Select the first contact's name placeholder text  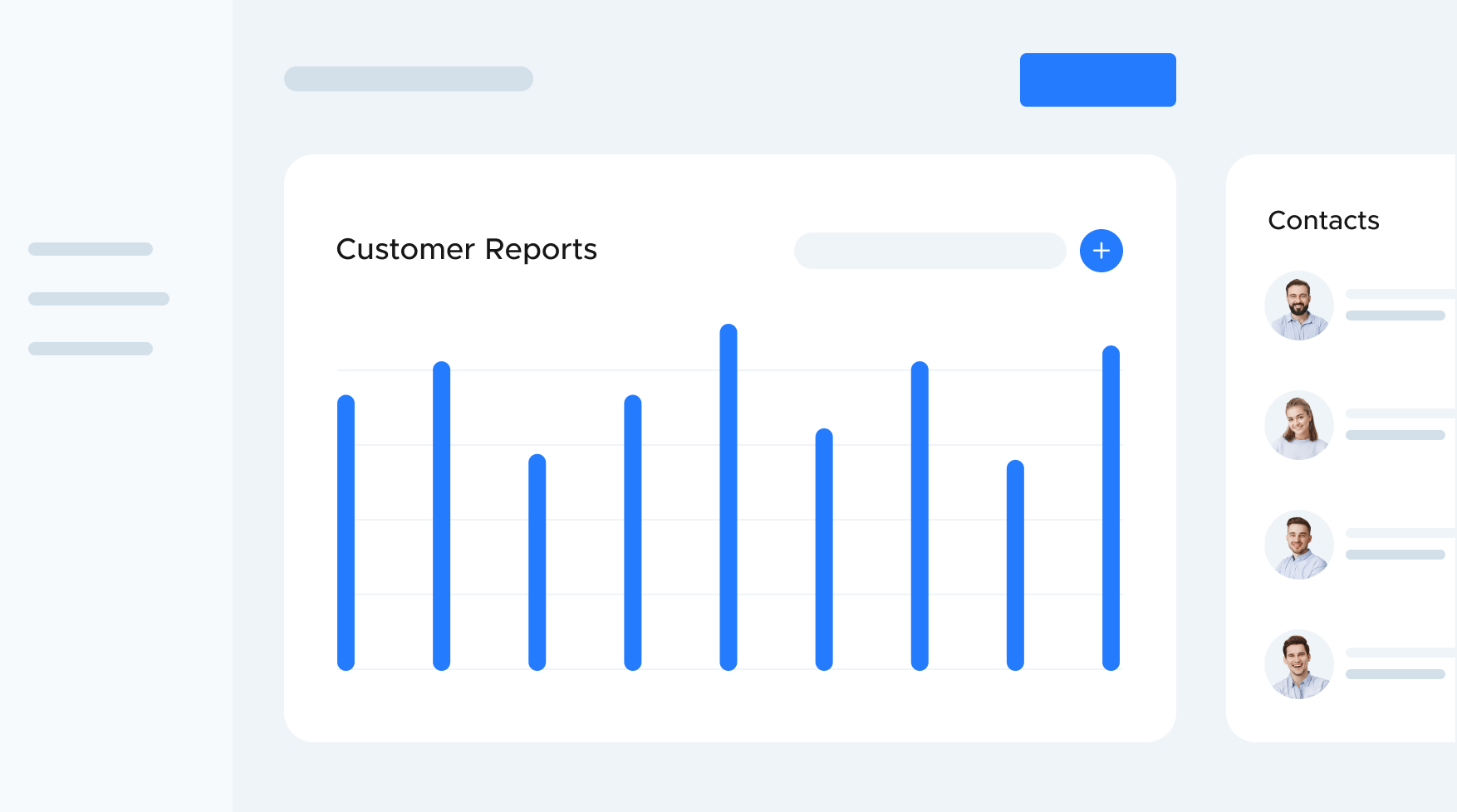(x=1396, y=295)
